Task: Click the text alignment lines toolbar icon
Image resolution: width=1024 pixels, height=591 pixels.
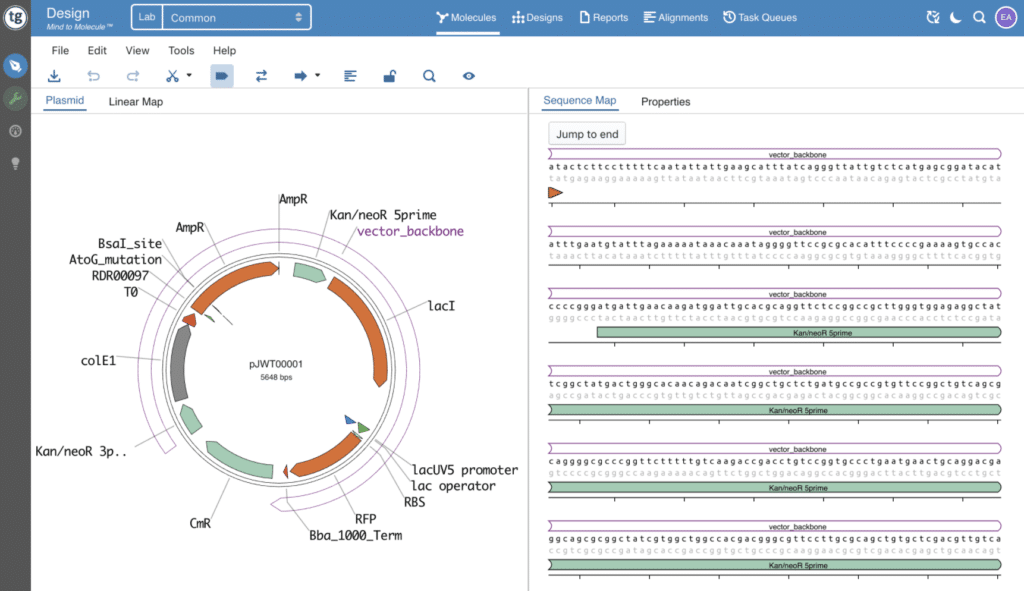Action: click(x=350, y=76)
